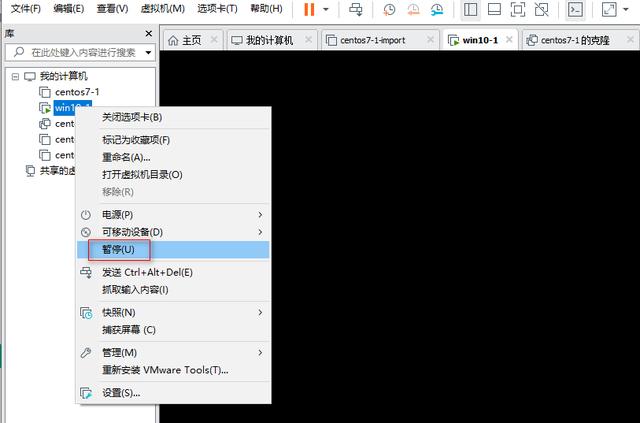Expand the 快照(N) submenu
640x423 pixels.
[x=173, y=313]
